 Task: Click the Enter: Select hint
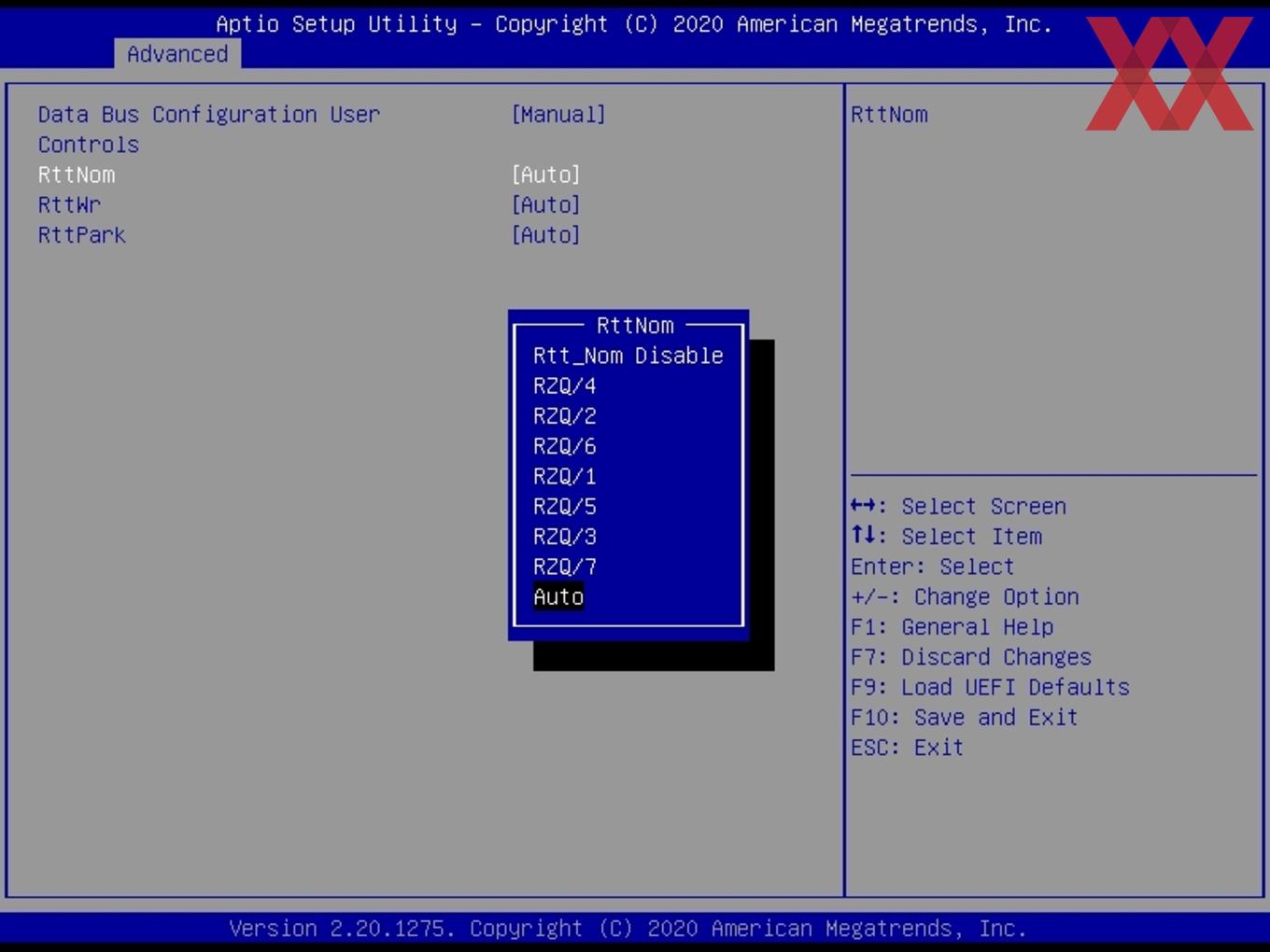click(x=932, y=567)
